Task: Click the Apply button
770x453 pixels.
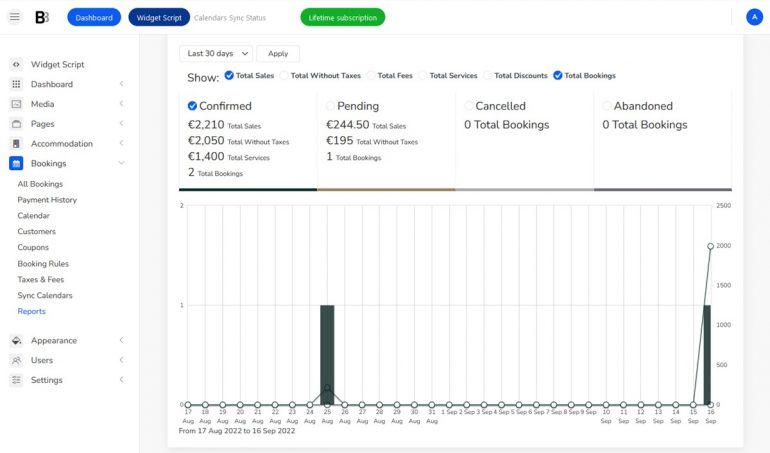Action: tap(278, 54)
